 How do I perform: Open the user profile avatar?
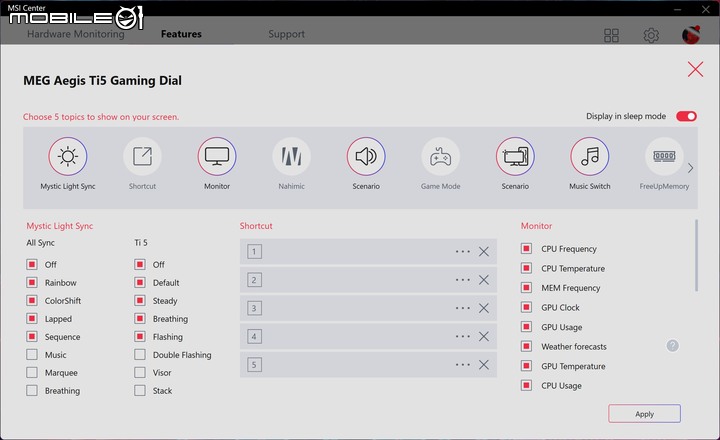pos(691,35)
